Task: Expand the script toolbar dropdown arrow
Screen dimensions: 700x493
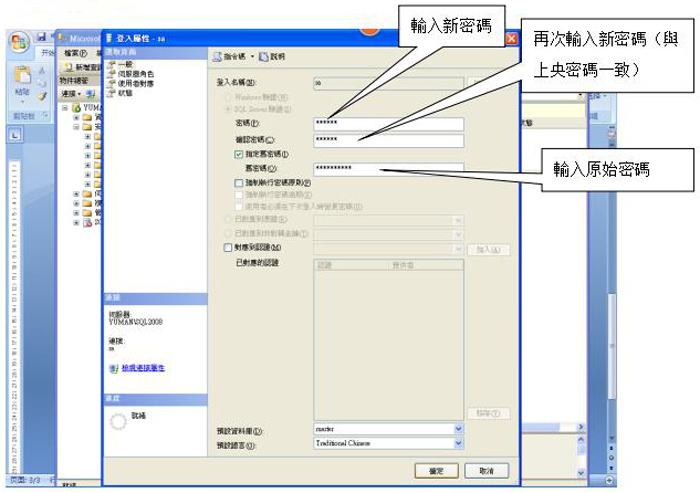Action: 252,55
